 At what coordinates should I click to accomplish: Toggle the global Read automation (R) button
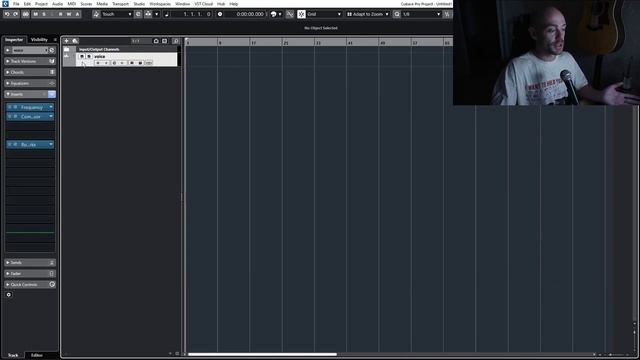[x=60, y=14]
